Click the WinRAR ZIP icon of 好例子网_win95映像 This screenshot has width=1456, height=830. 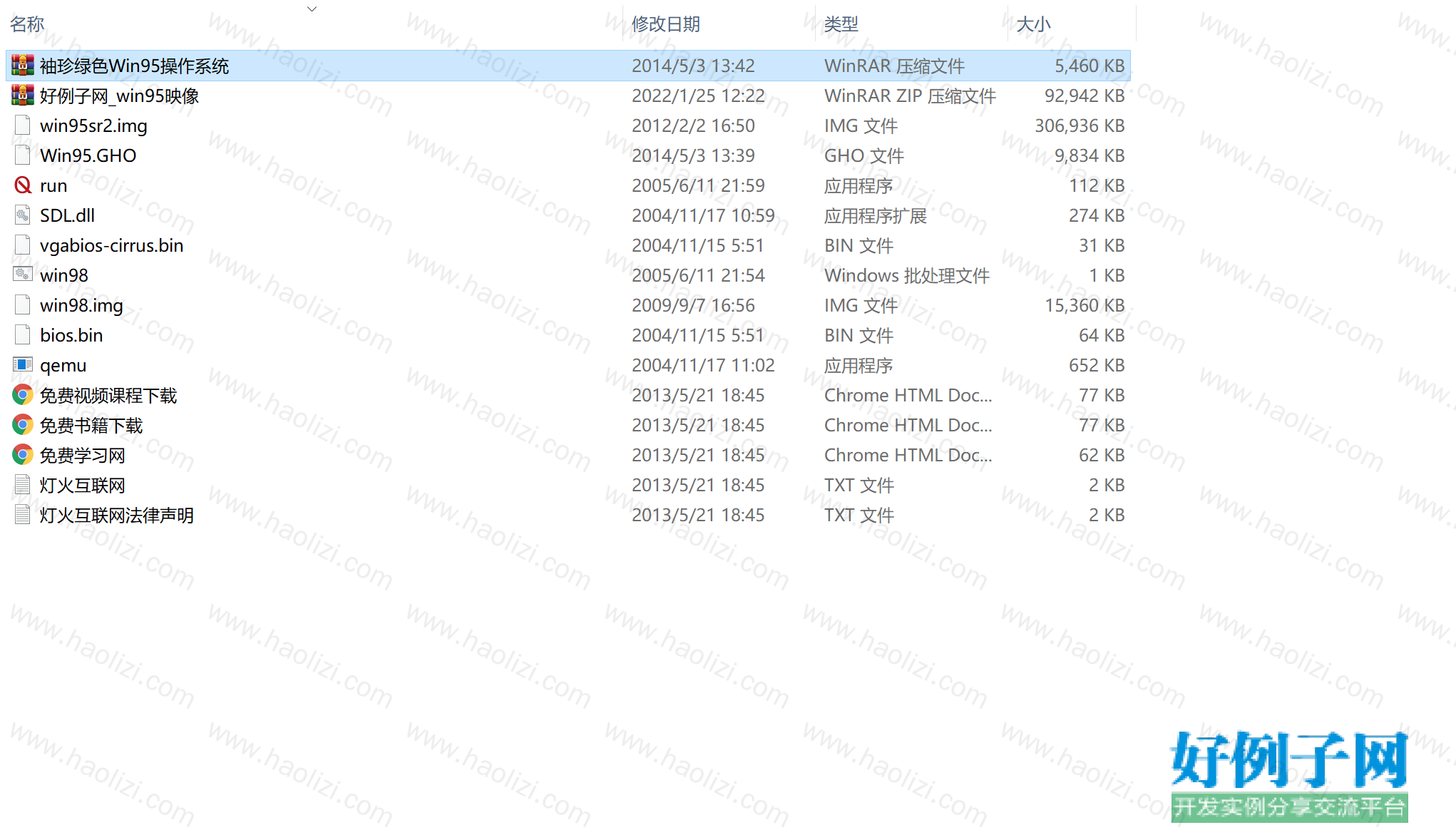click(23, 96)
